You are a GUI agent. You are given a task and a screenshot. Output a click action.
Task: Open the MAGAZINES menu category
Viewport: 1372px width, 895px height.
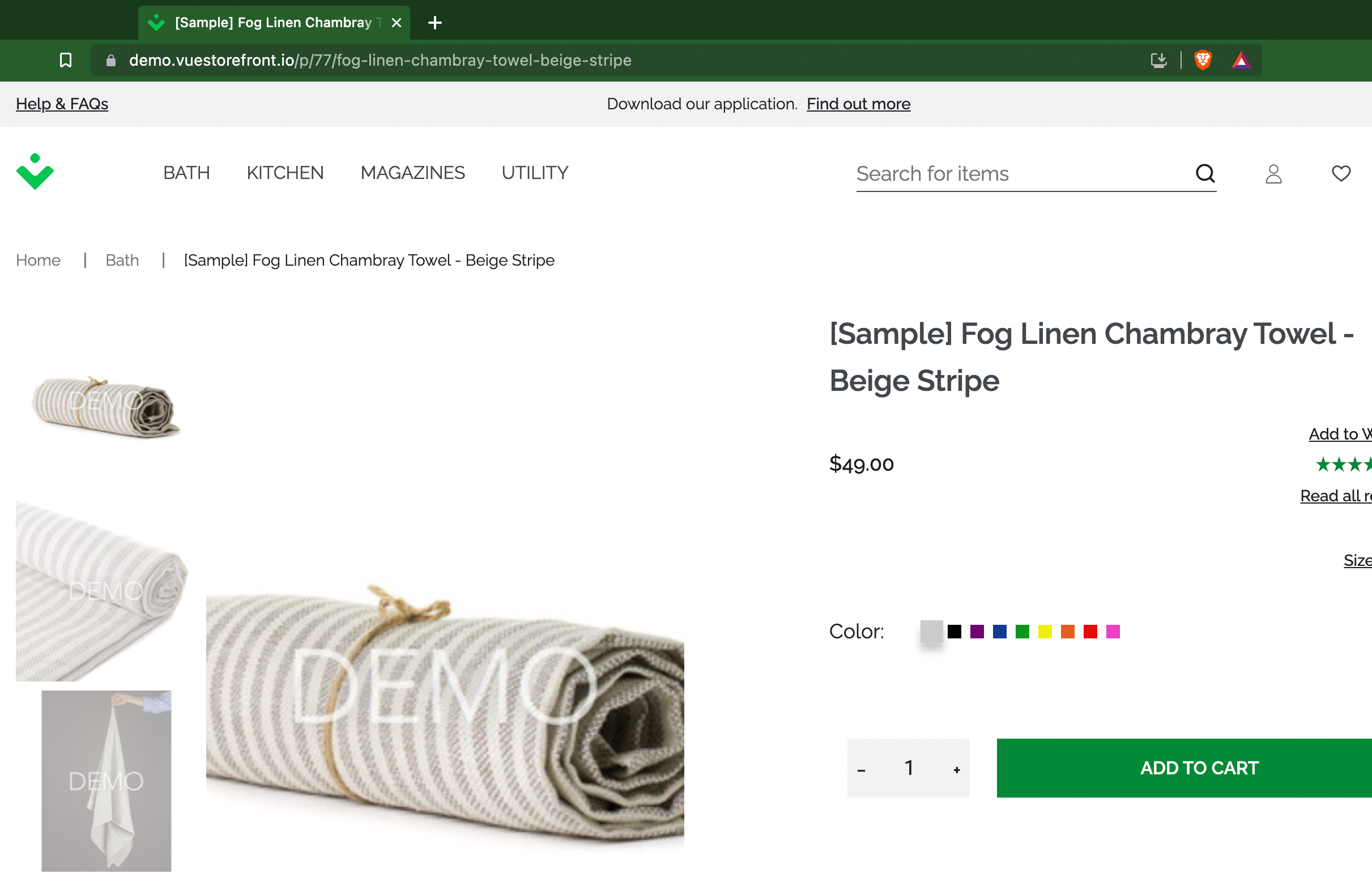click(x=412, y=173)
